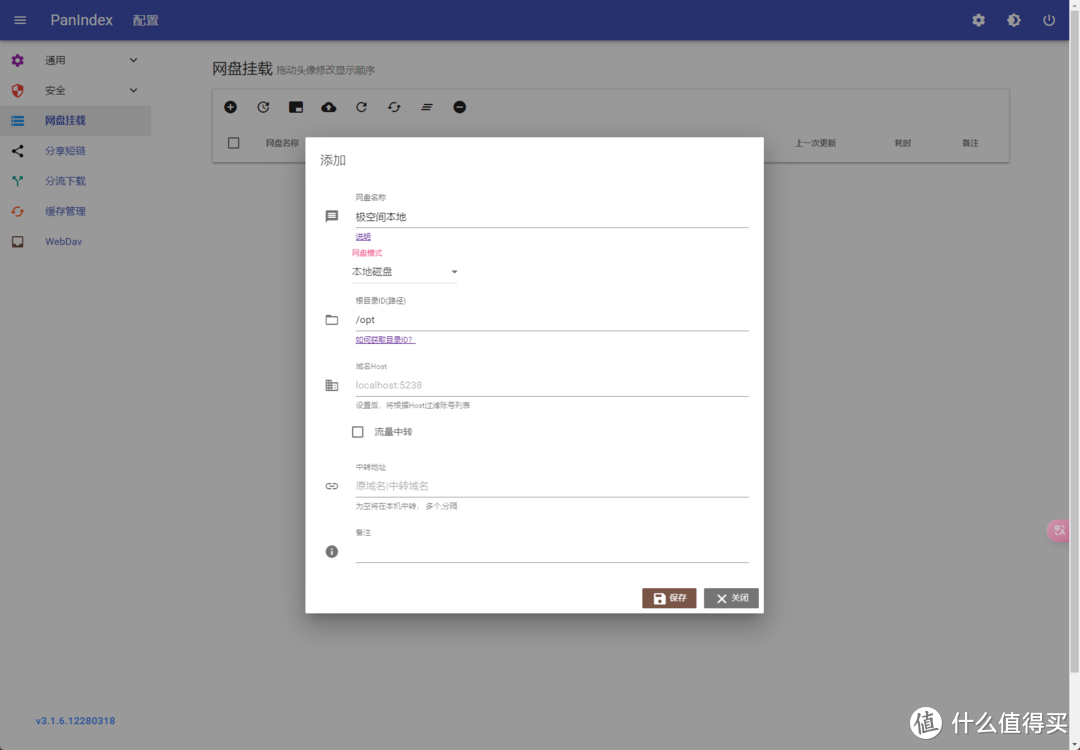This screenshot has width=1080, height=750.
Task: Click the 备注 column header in table
Action: [x=970, y=143]
